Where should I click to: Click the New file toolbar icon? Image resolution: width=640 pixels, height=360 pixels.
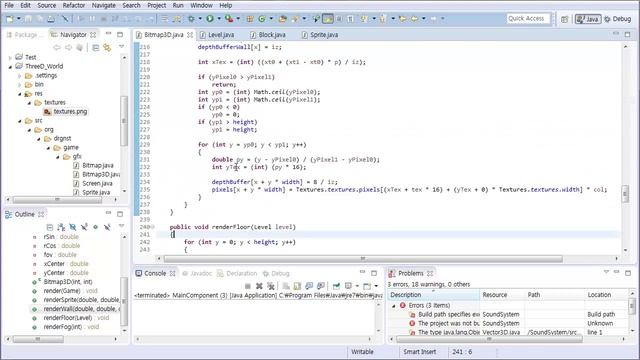click(x=10, y=19)
